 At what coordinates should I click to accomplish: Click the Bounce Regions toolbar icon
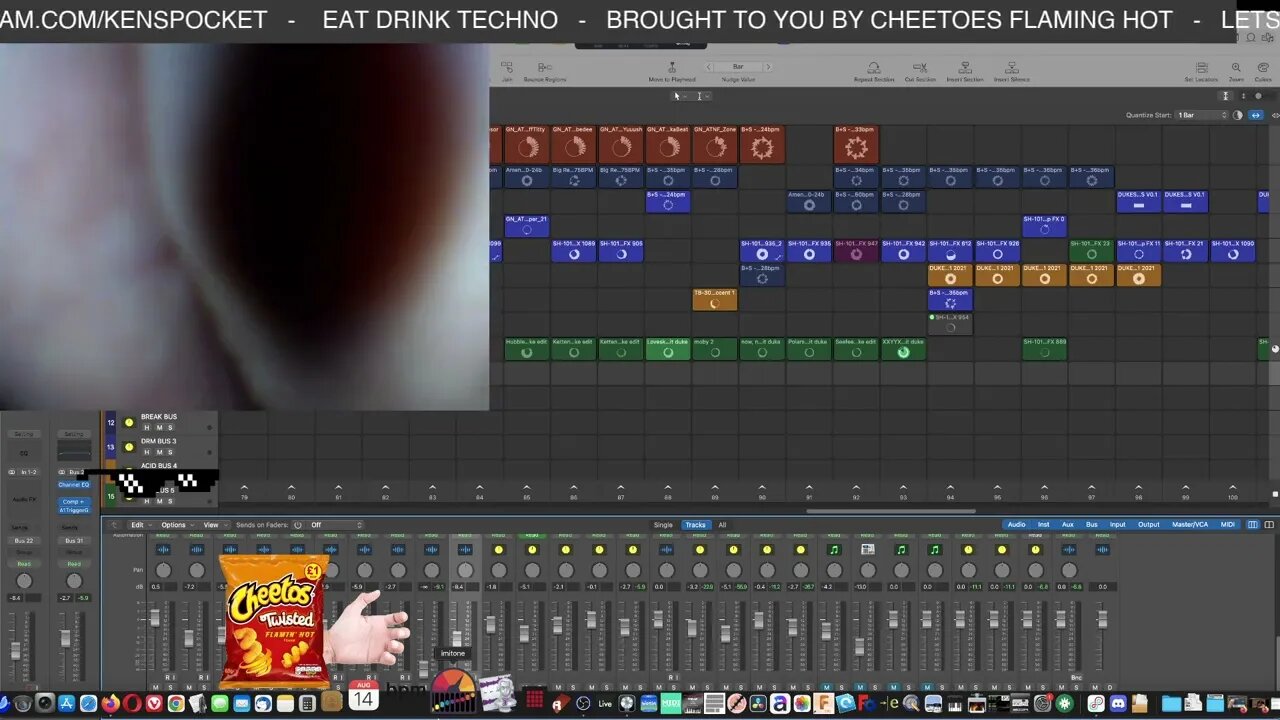point(545,67)
